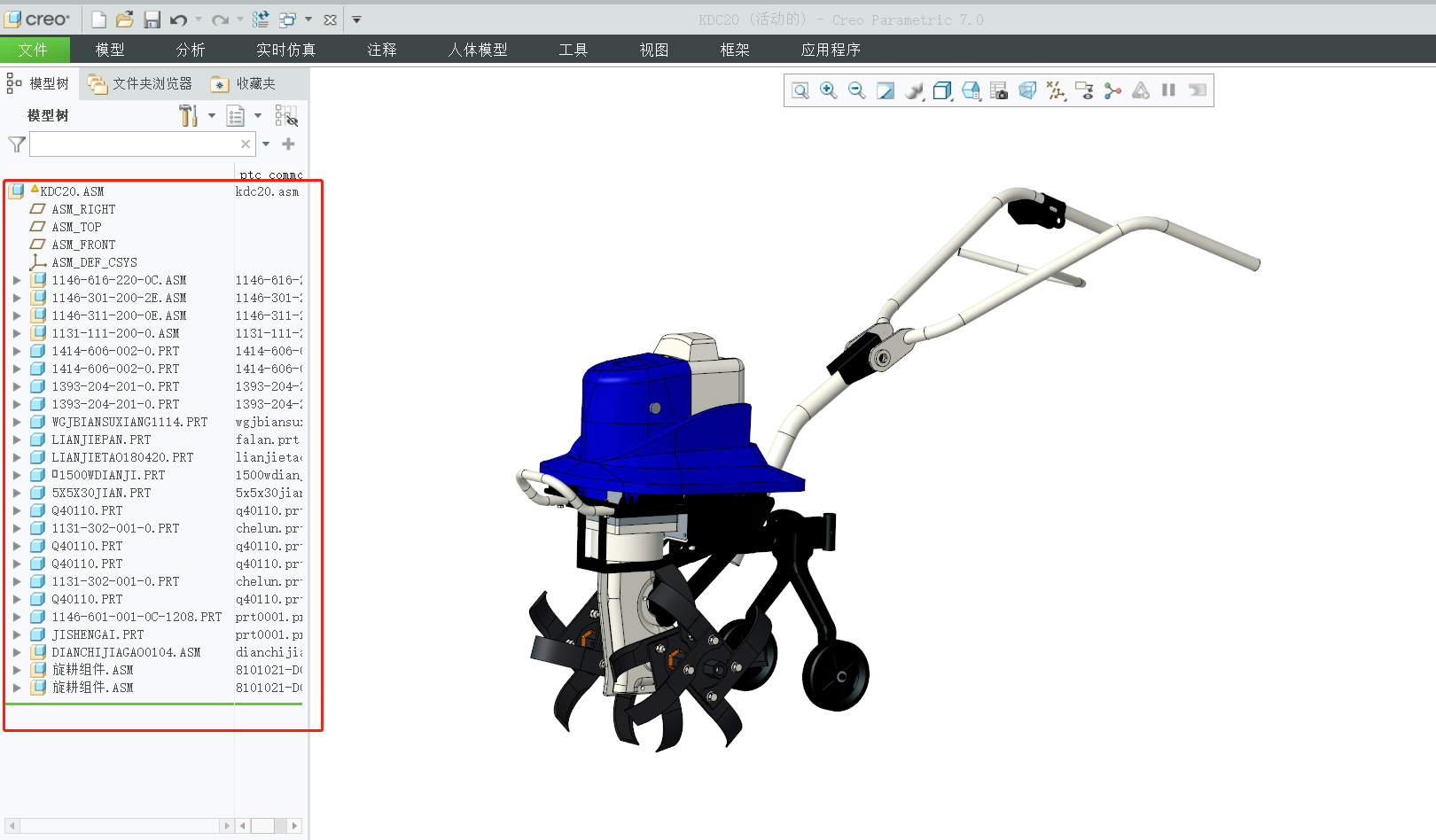Create a new file from quick access toolbar

coord(99,19)
